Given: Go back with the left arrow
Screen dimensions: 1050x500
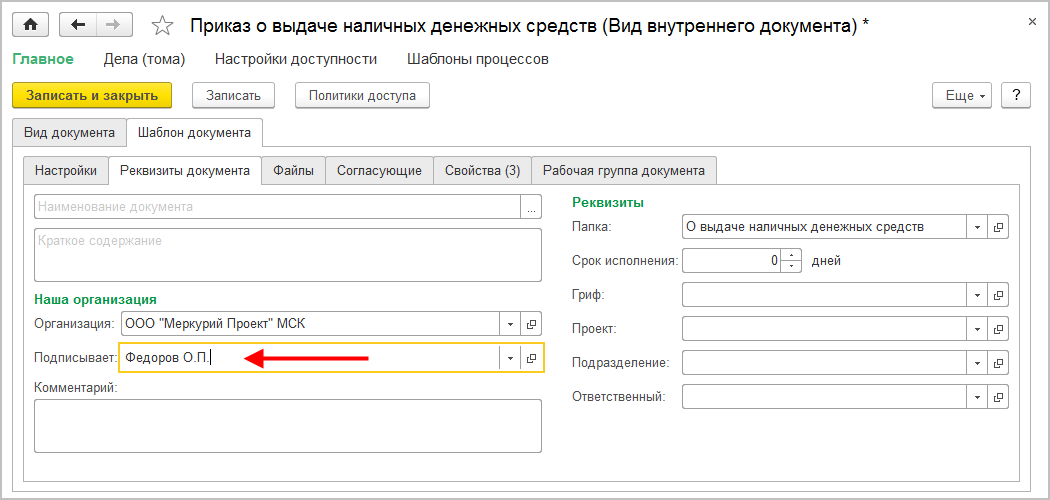Looking at the screenshot, I should [79, 25].
